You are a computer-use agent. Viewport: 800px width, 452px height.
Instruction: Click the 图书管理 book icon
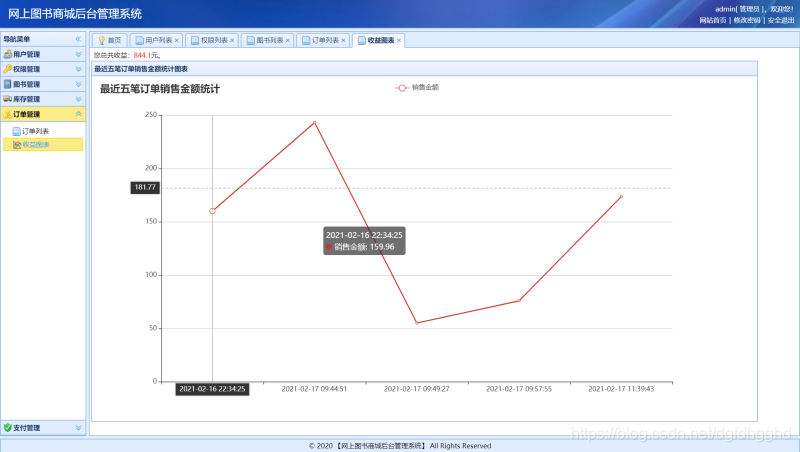coord(7,84)
